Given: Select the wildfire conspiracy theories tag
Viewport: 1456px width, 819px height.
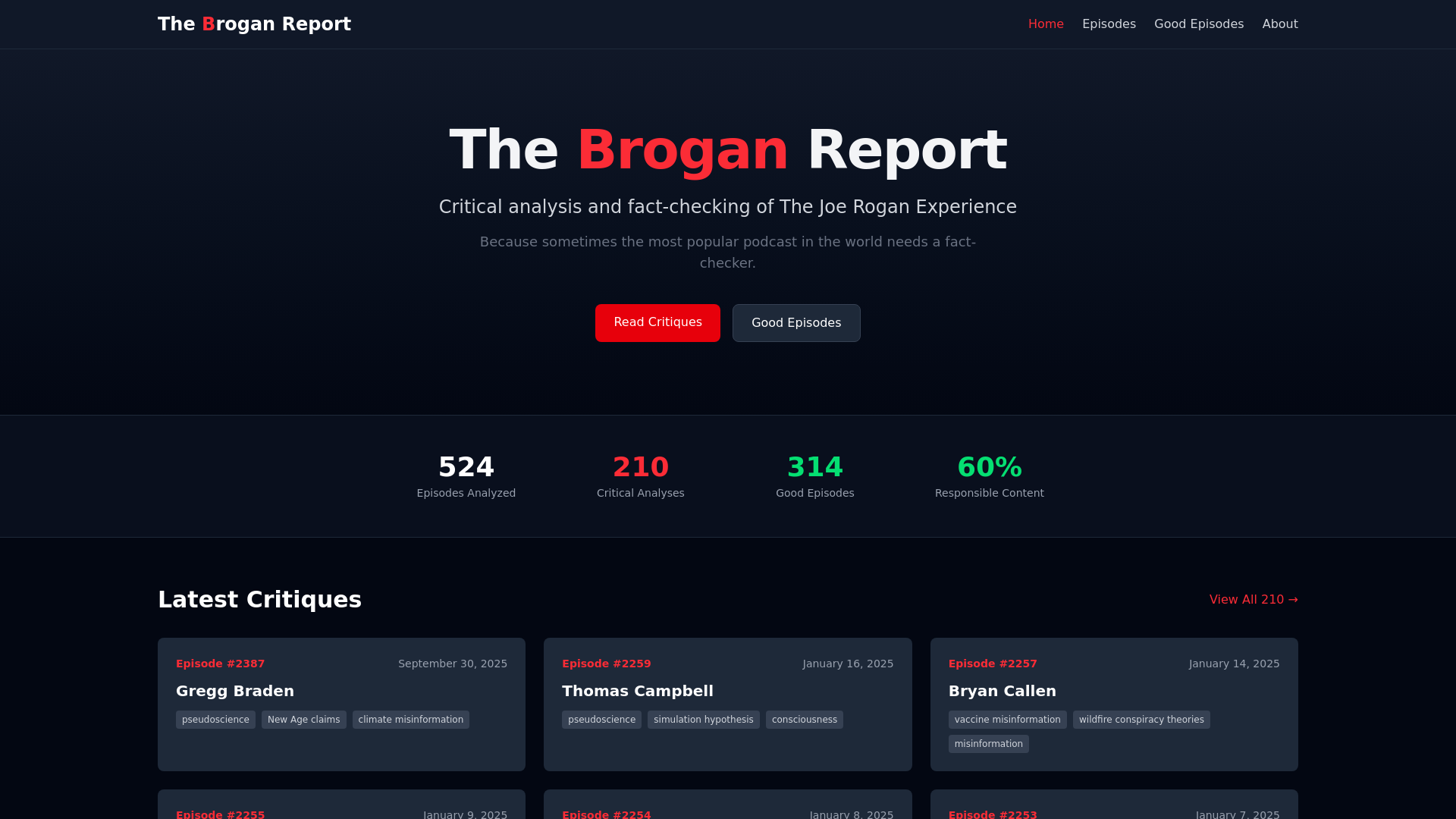Looking at the screenshot, I should pos(1141,720).
